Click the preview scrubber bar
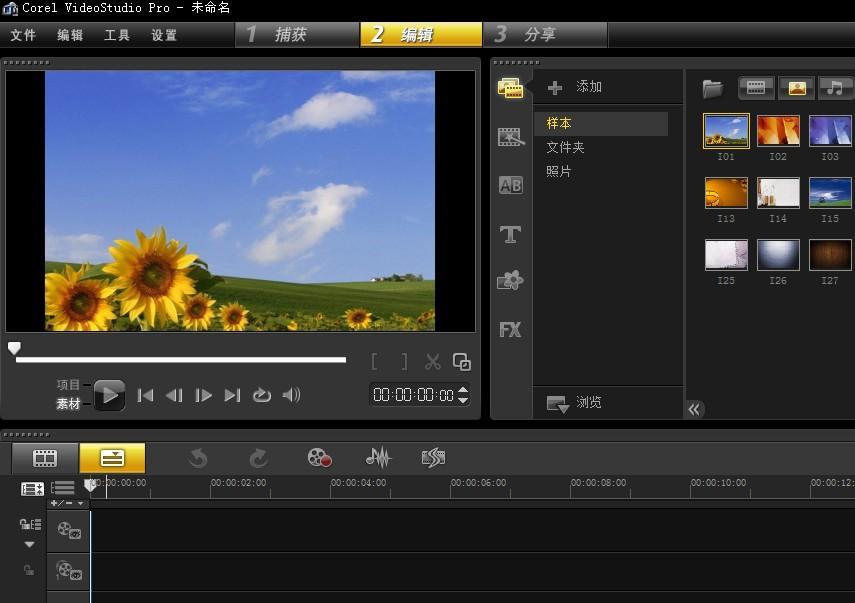Screen dimensions: 855x603 [180, 359]
